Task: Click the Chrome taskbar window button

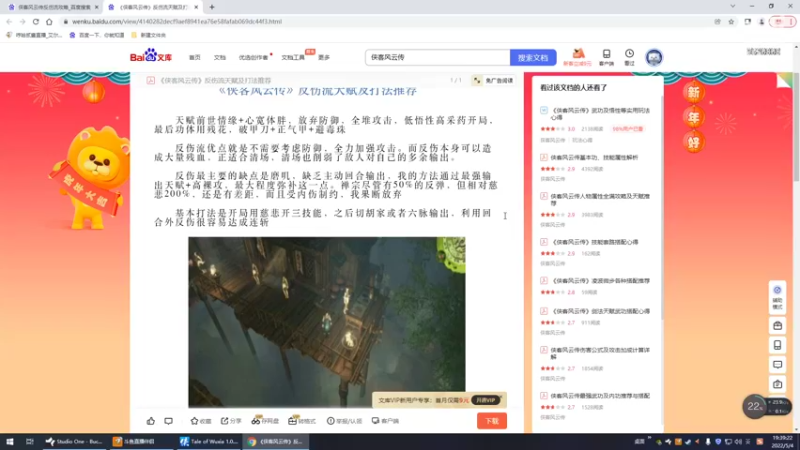Action: (276, 442)
